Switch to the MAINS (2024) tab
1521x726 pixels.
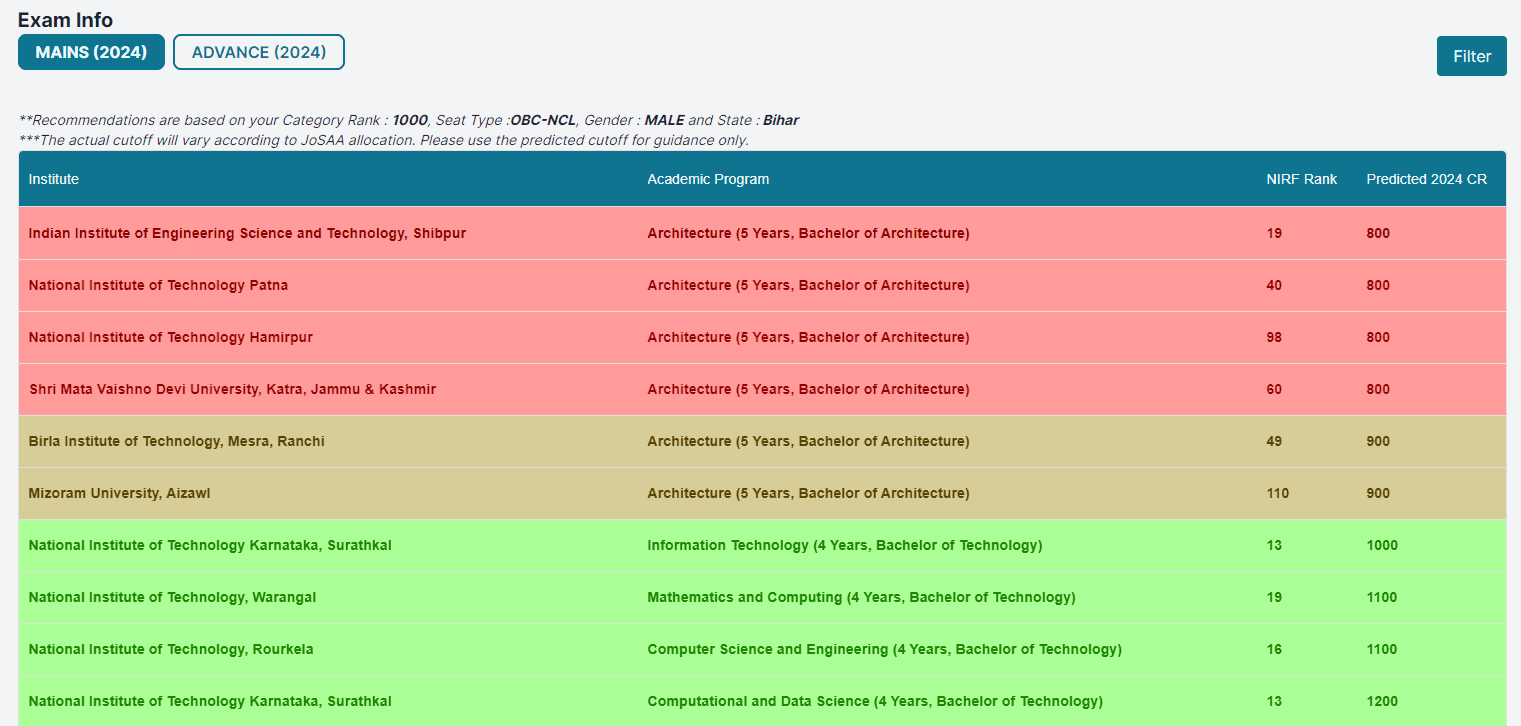coord(91,52)
